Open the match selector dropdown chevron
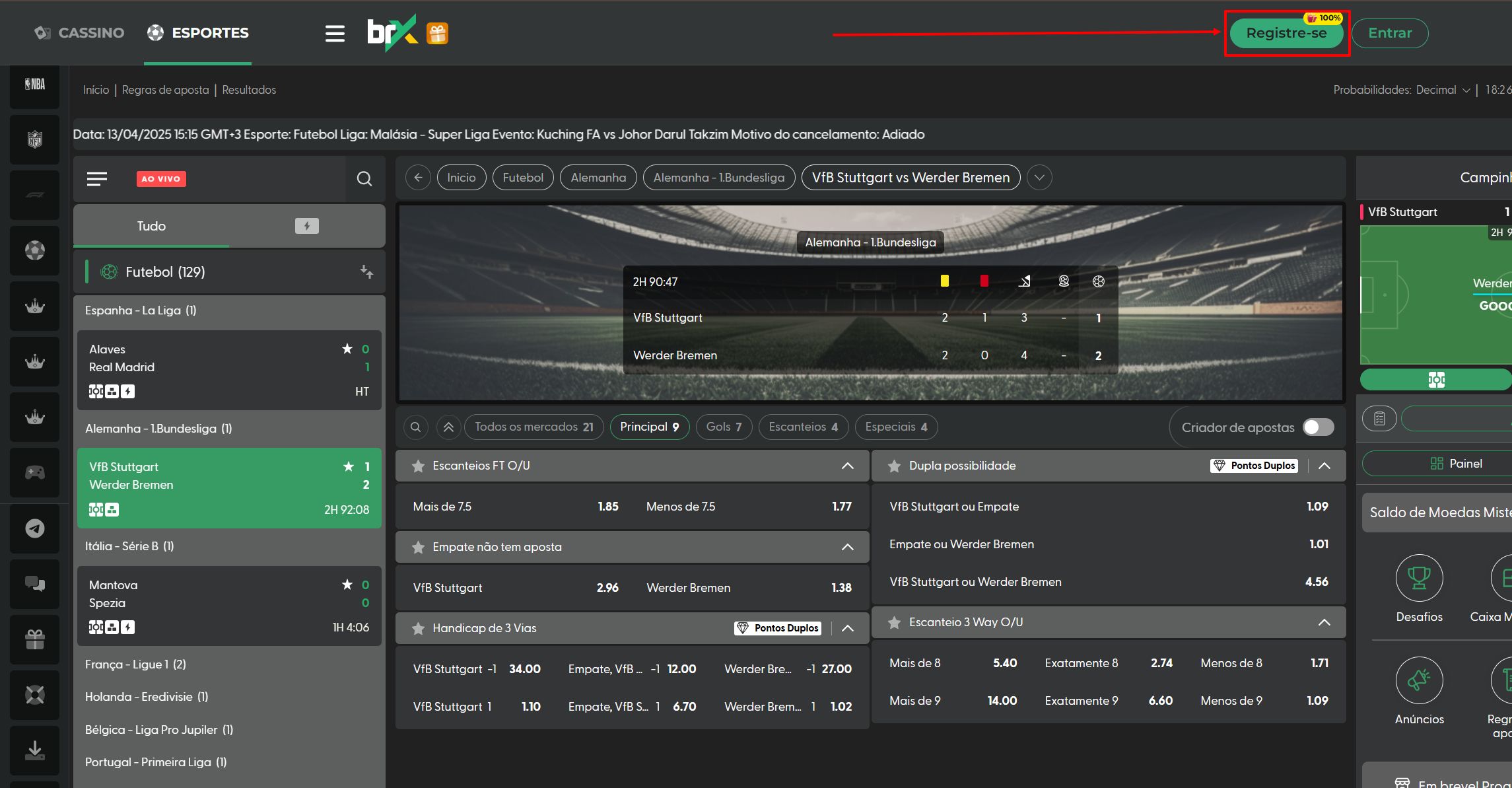 [1039, 178]
